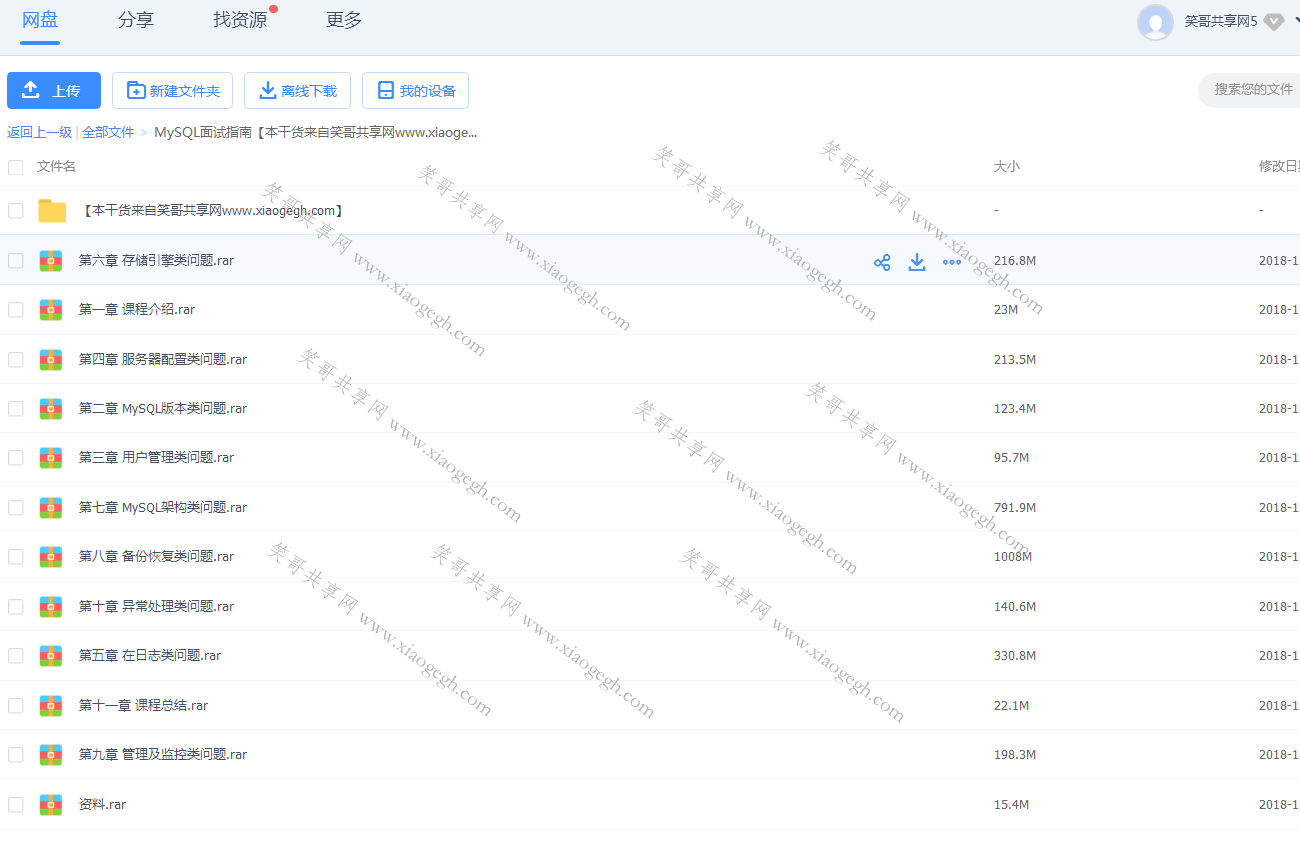
Task: Click the VIP diamond badge next to username
Action: [1273, 21]
